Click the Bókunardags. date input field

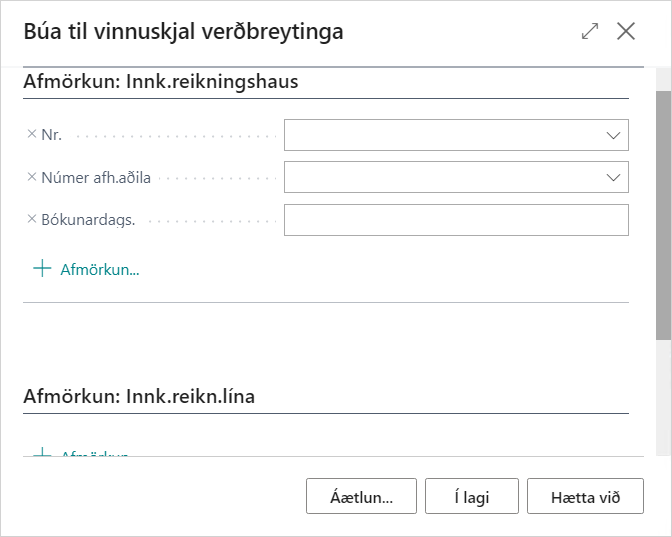coord(456,220)
